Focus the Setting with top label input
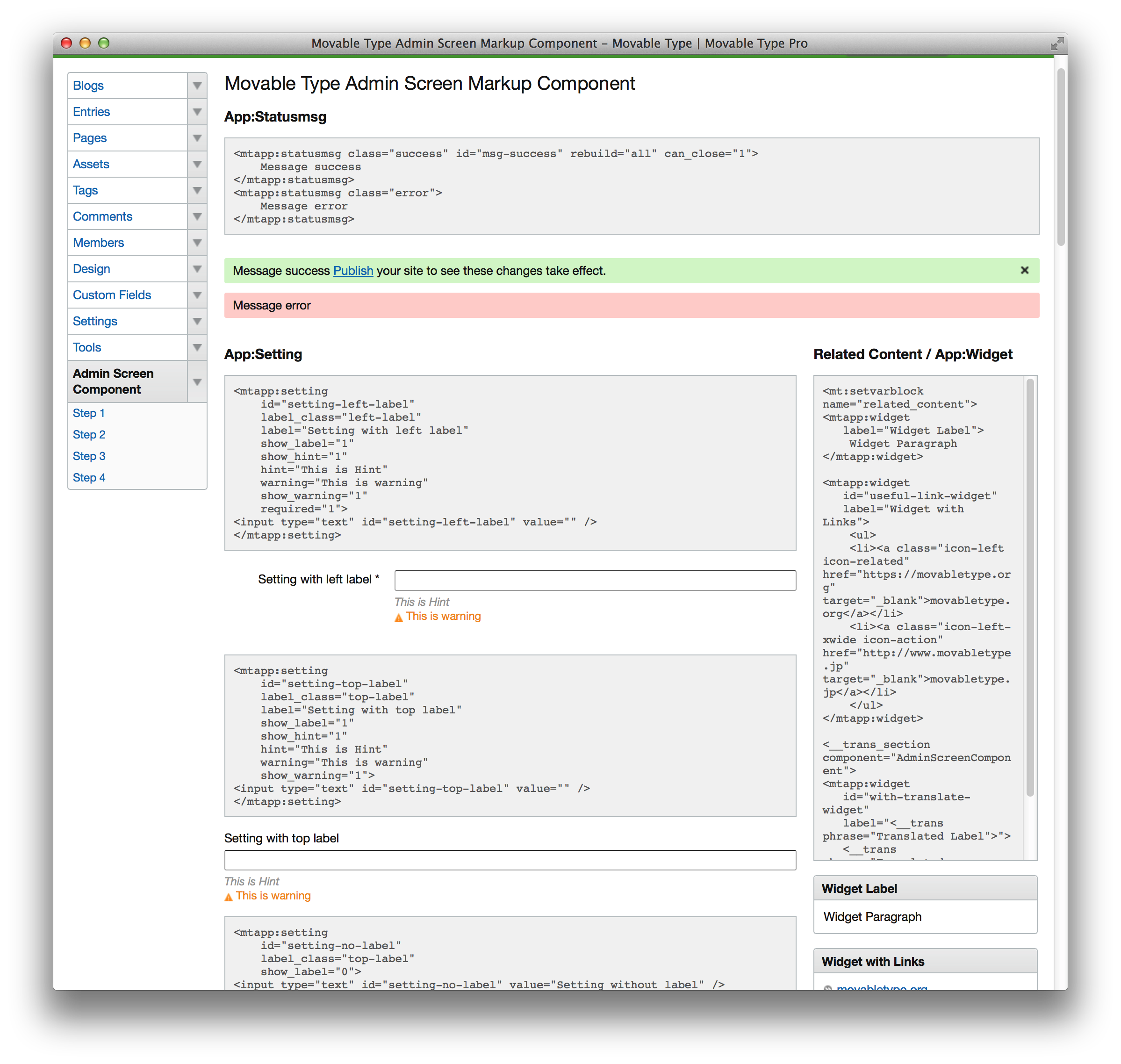Image resolution: width=1121 pixels, height=1064 pixels. (x=510, y=860)
